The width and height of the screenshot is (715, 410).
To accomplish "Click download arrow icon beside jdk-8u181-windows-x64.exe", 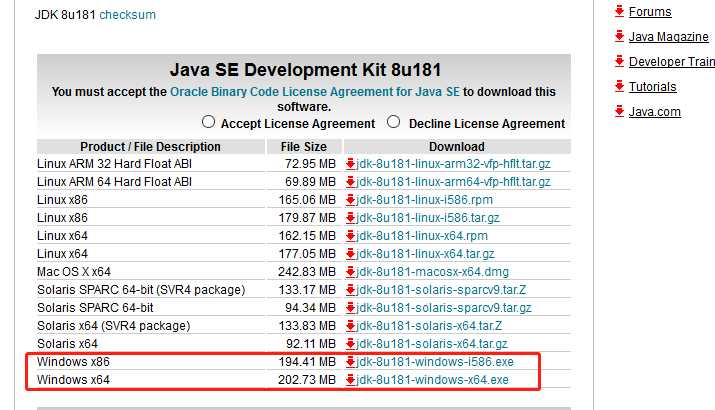I will [350, 380].
